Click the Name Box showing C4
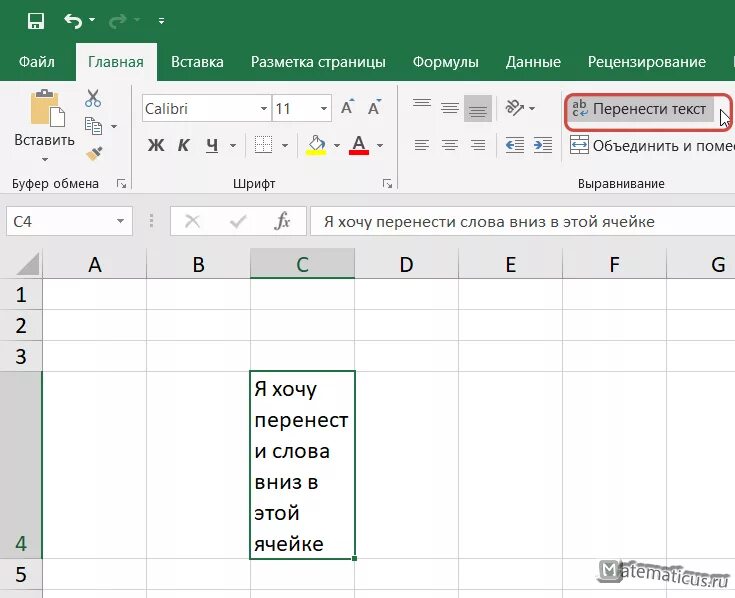735x598 pixels. pyautogui.click(x=60, y=221)
